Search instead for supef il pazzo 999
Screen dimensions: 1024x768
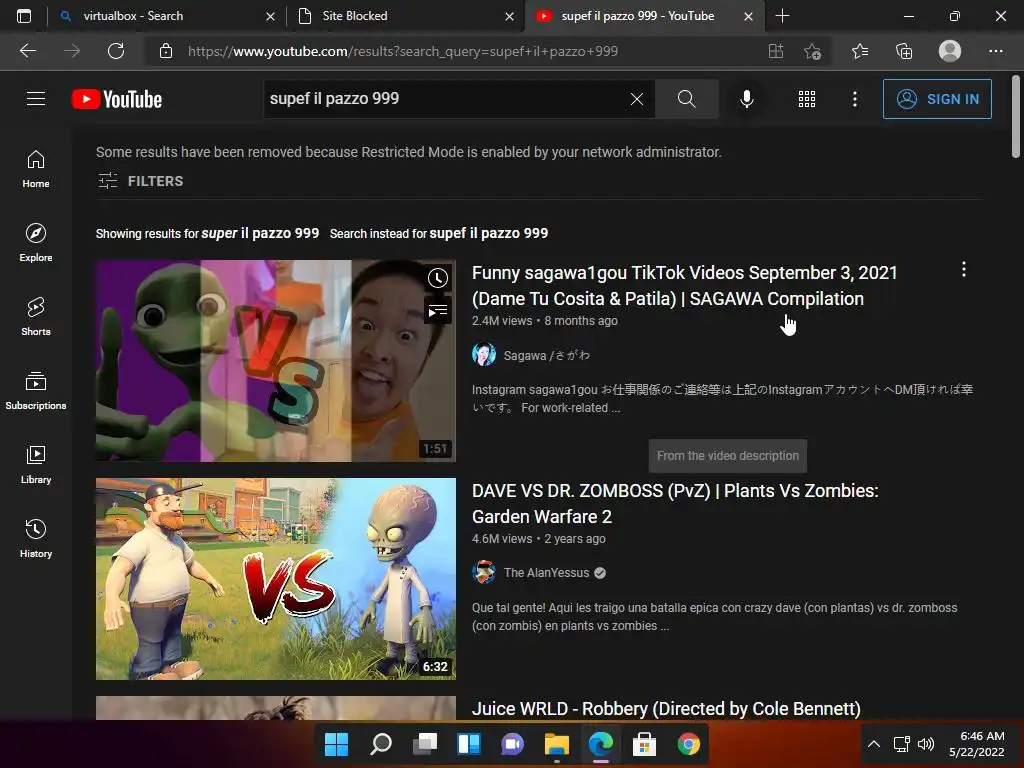click(488, 233)
